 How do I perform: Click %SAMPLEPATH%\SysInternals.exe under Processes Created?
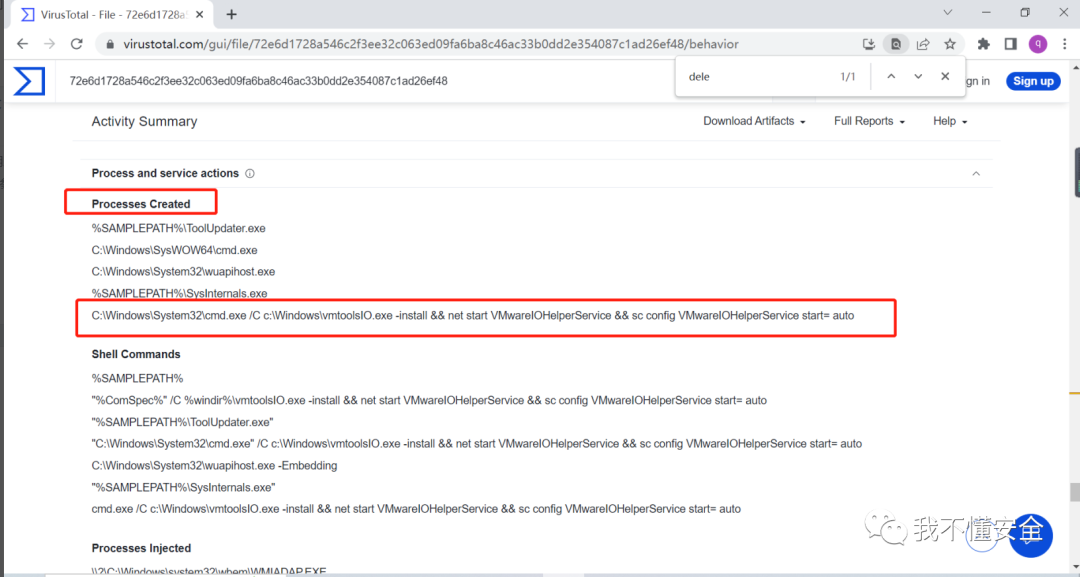pyautogui.click(x=179, y=293)
